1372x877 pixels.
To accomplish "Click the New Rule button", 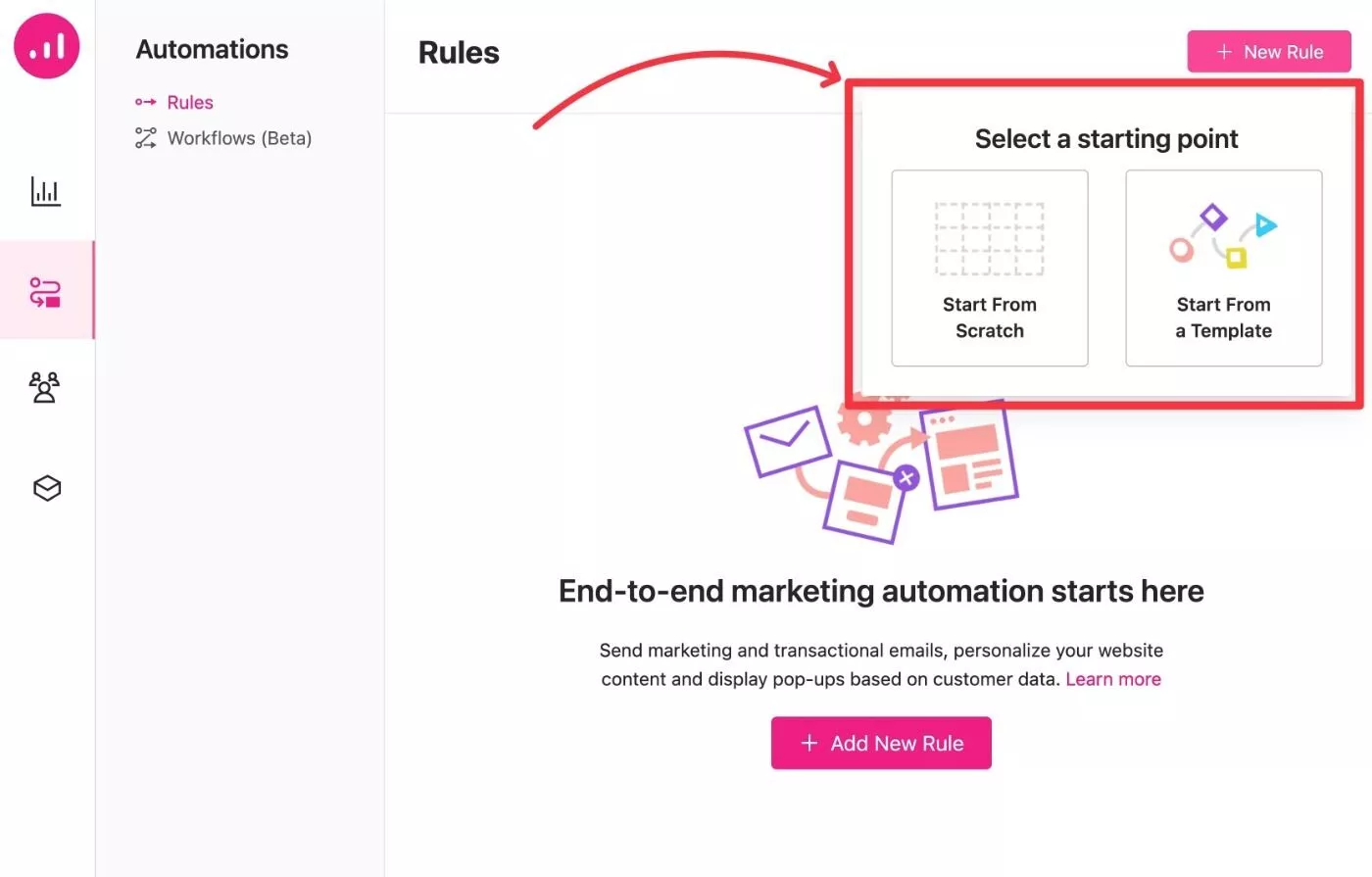I will click(x=1269, y=52).
